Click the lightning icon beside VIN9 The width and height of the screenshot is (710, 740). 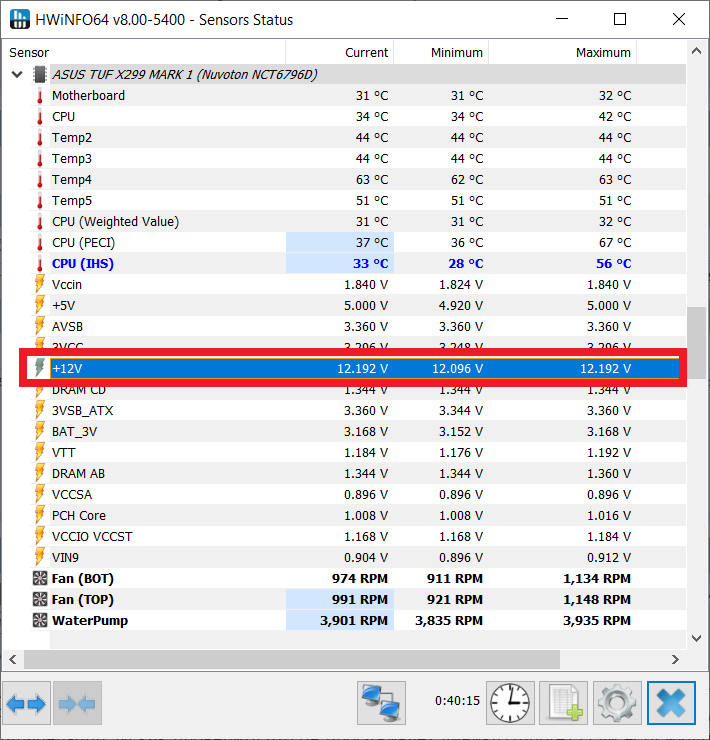[40, 558]
